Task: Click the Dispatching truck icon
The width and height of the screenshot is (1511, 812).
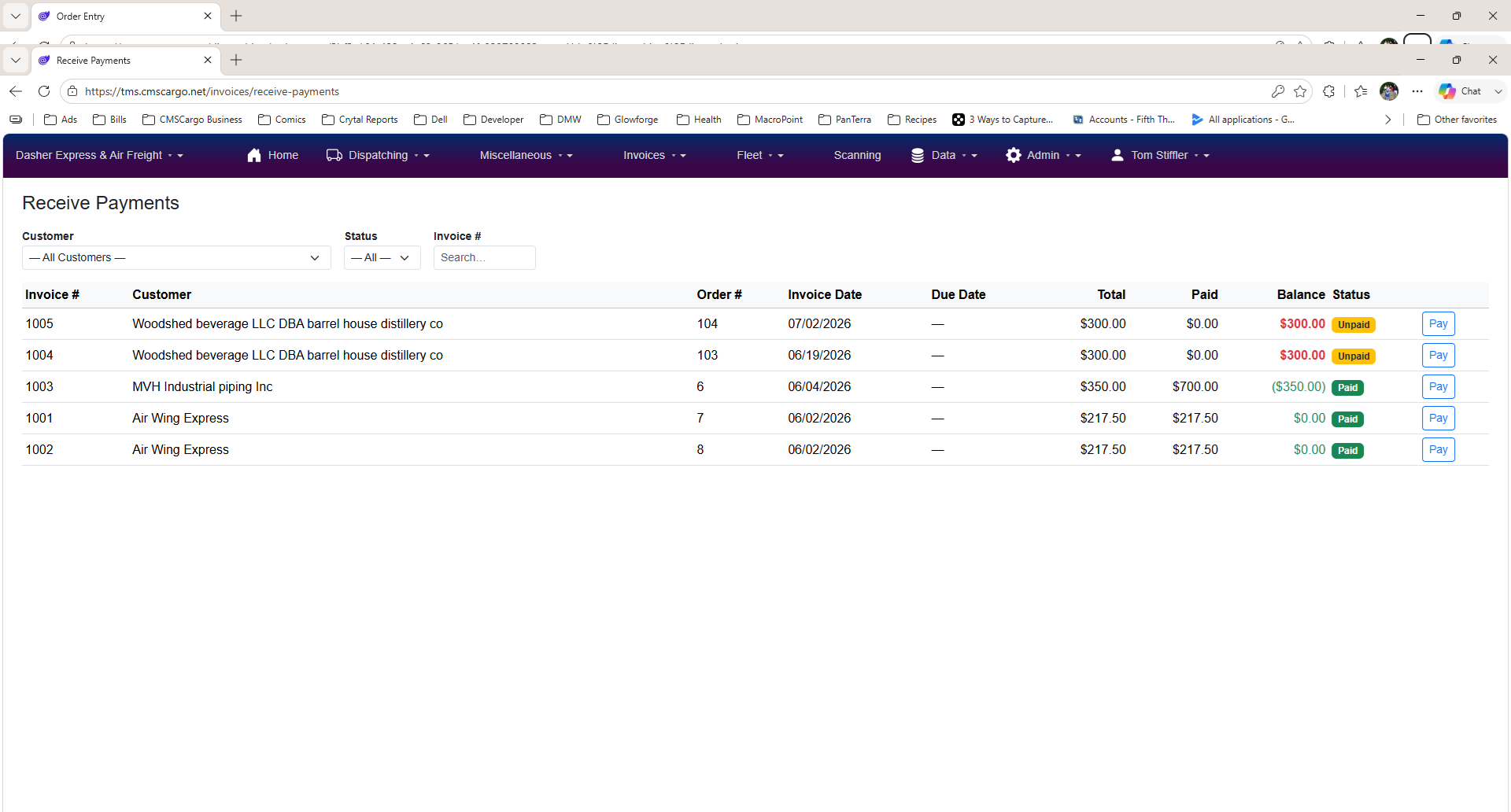Action: 334,156
